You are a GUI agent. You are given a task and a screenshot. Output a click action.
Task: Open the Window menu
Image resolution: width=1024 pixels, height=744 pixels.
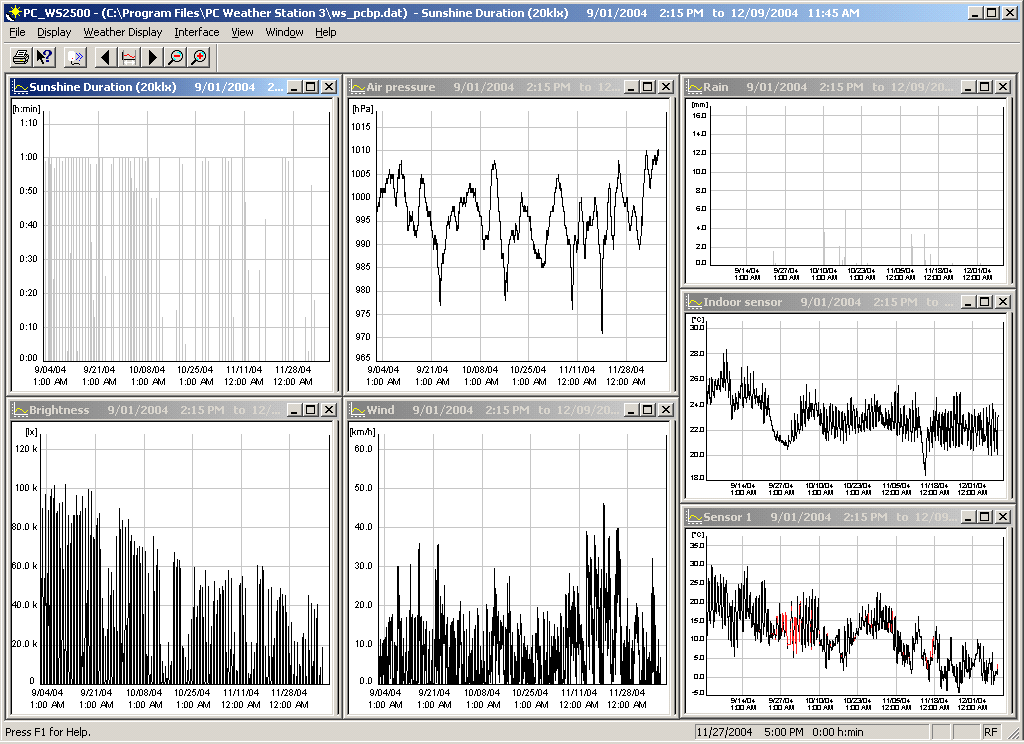[284, 32]
